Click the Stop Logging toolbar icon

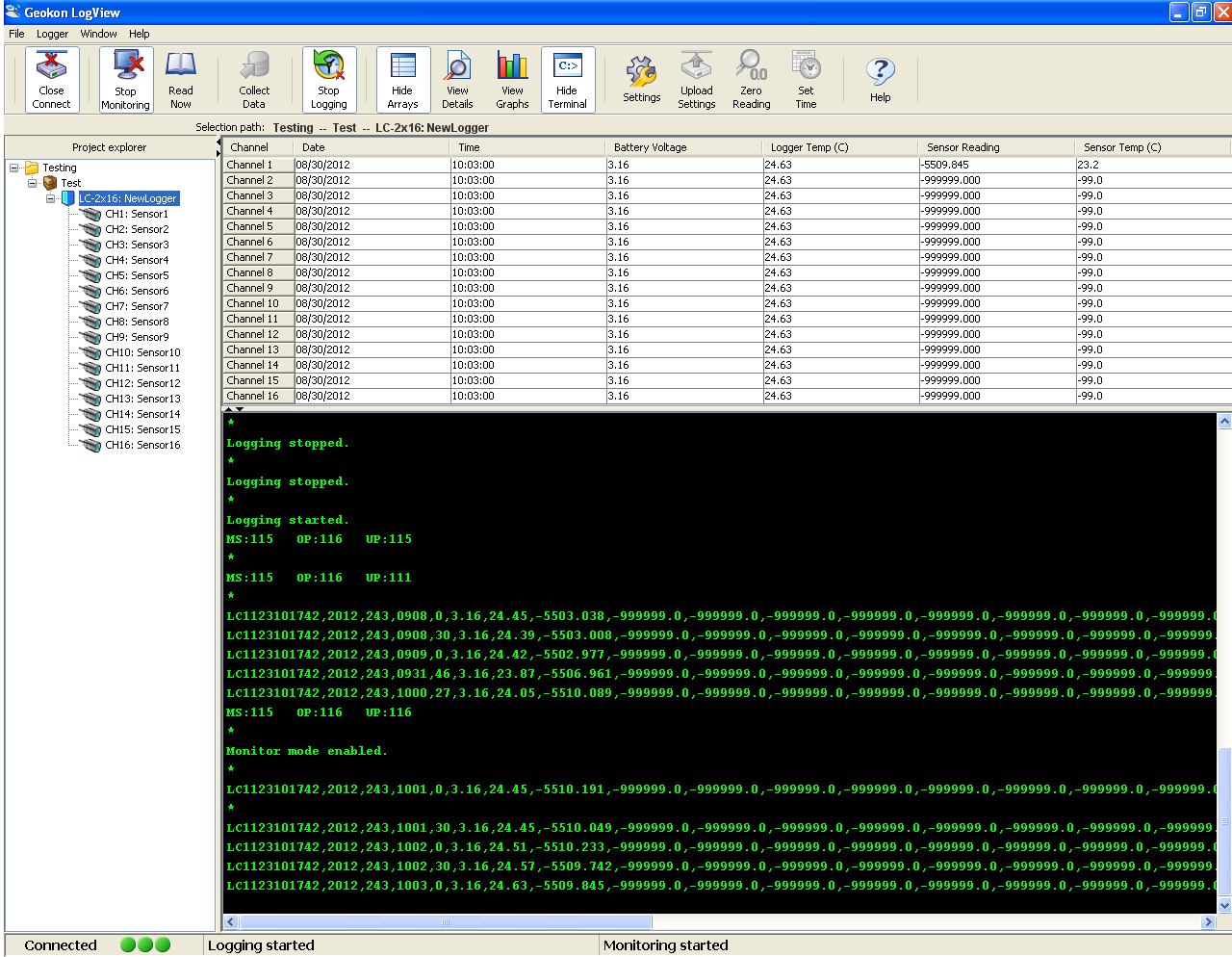[x=329, y=79]
